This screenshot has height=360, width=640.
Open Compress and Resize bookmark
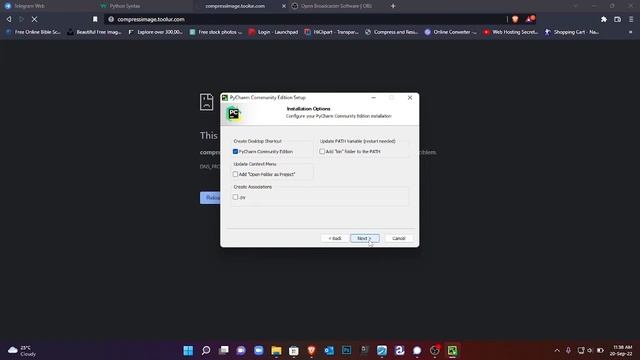(x=391, y=32)
